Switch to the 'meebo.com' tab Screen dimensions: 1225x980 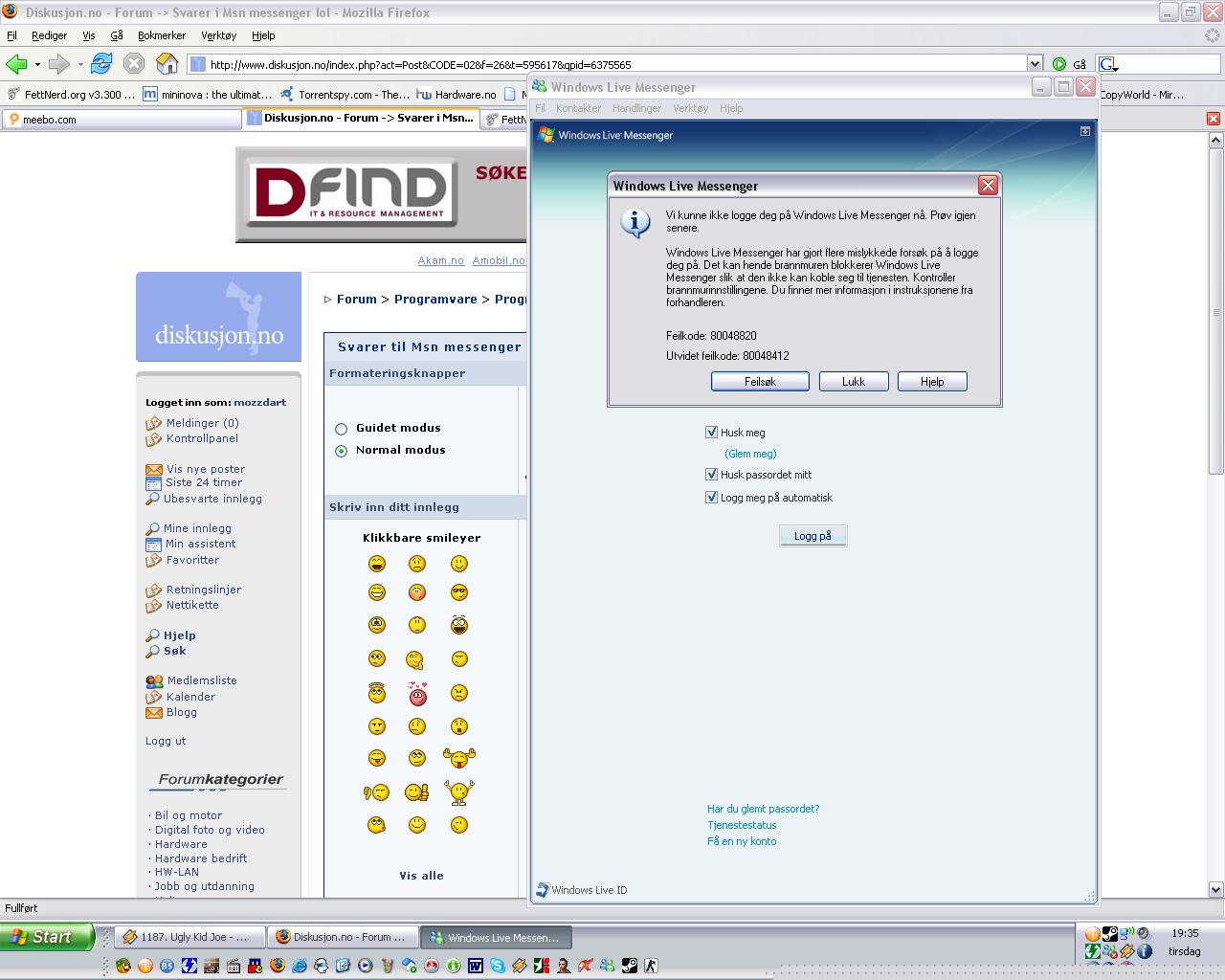(x=122, y=119)
